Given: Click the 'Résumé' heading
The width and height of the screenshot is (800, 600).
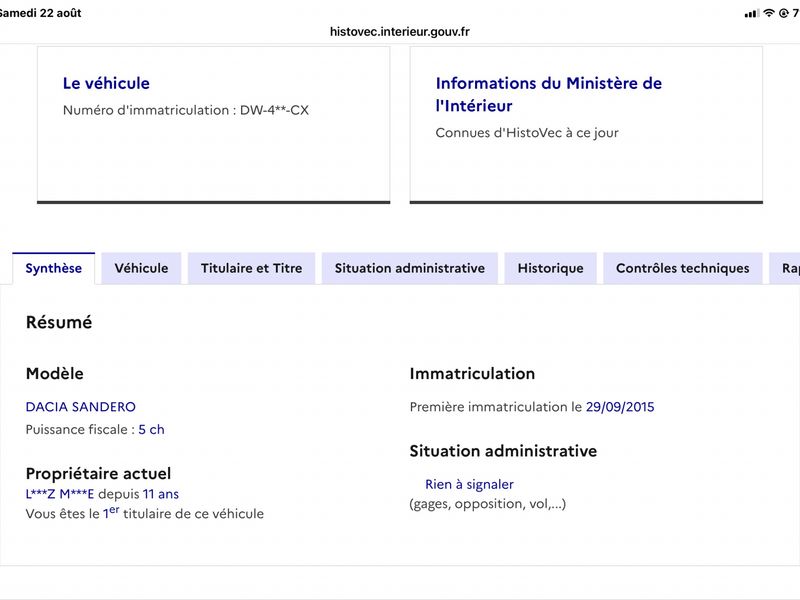Looking at the screenshot, I should click(x=59, y=322).
